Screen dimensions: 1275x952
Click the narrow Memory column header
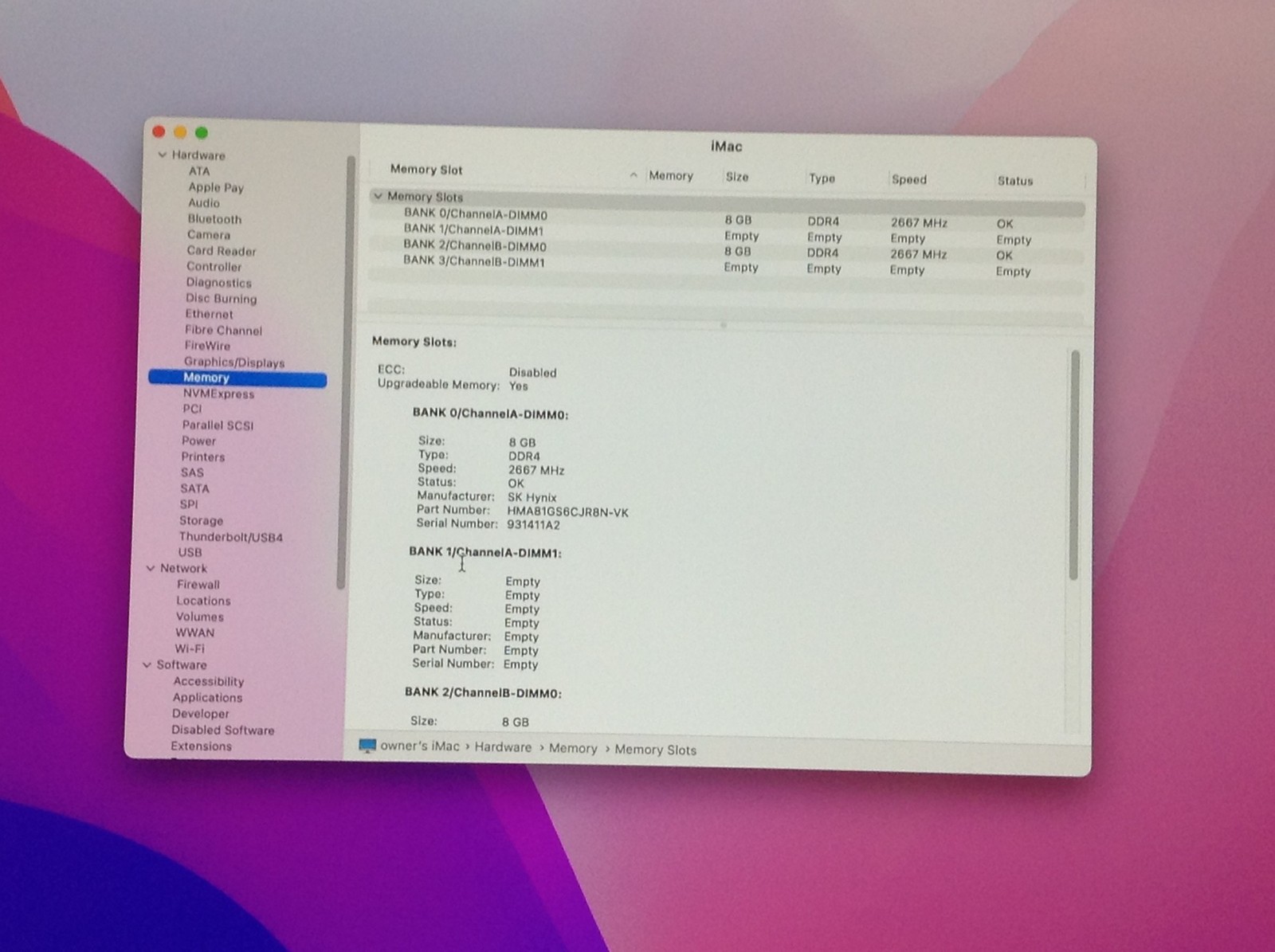point(671,175)
